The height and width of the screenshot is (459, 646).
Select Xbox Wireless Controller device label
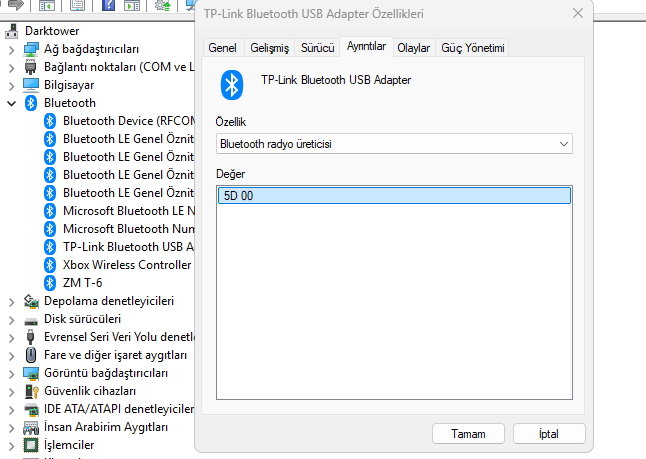[x=127, y=265]
